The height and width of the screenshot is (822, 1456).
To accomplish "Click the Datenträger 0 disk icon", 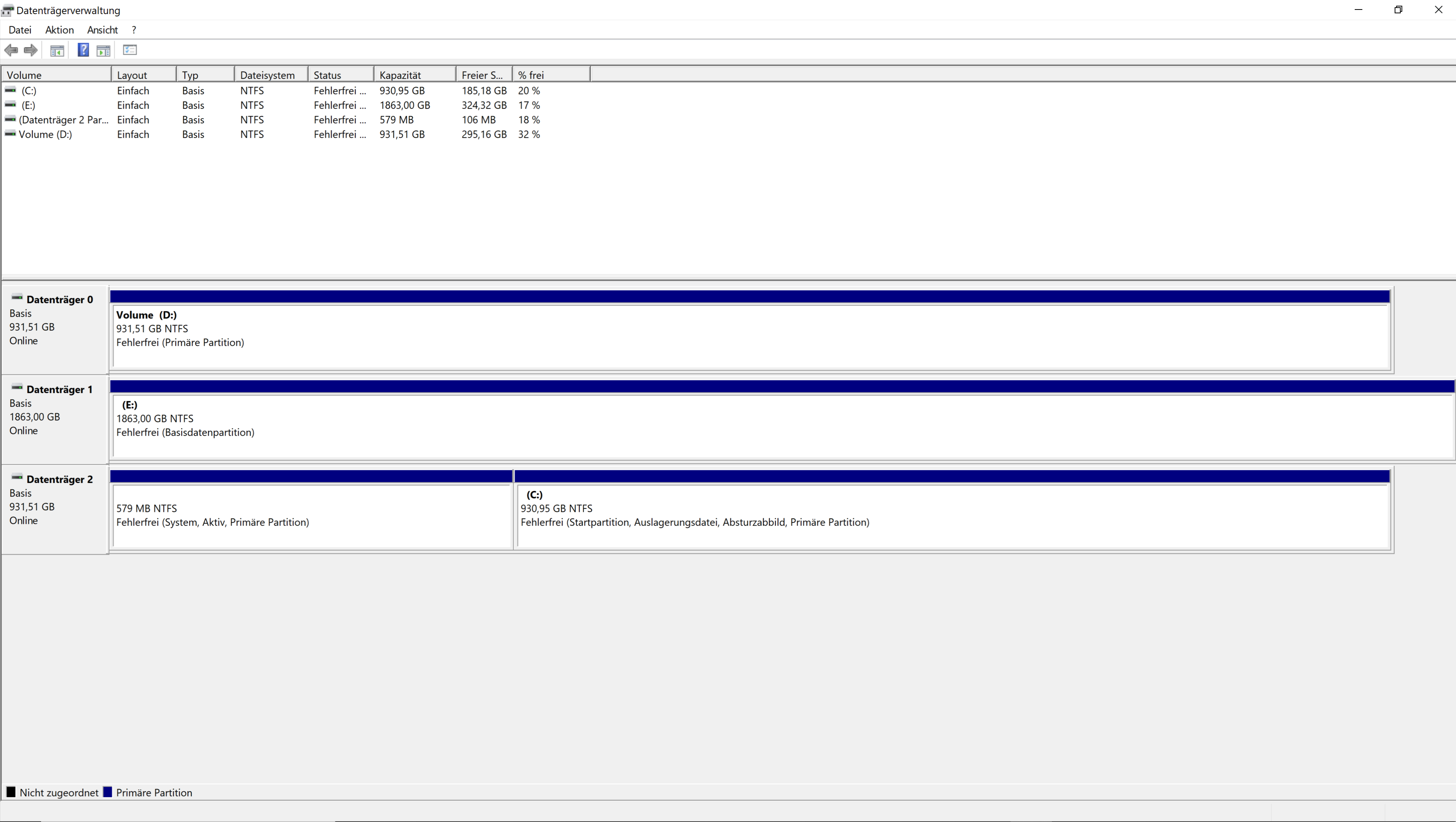I will (17, 298).
